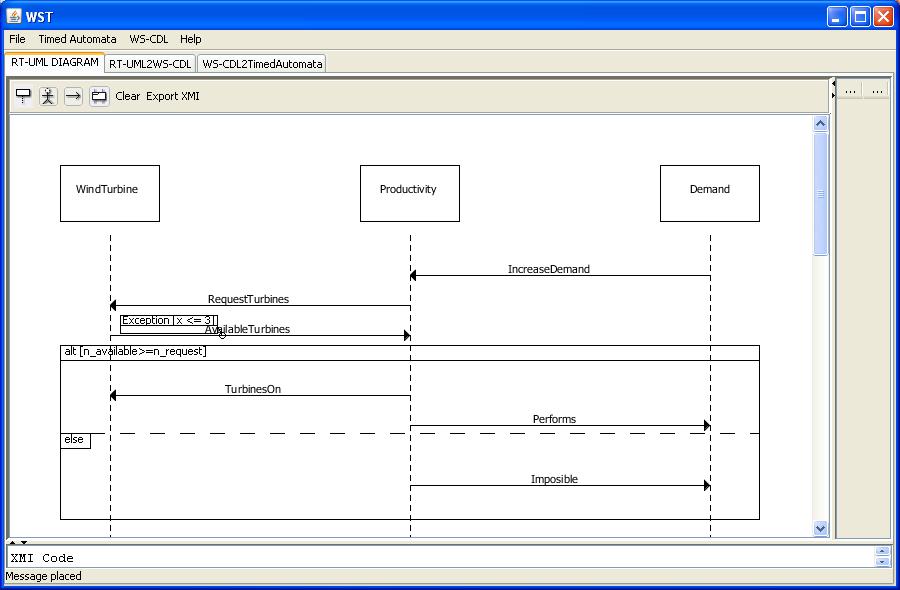Image resolution: width=900 pixels, height=590 pixels.
Task: Switch to the WS-CDL2TimedAutomata tab
Action: (x=262, y=64)
